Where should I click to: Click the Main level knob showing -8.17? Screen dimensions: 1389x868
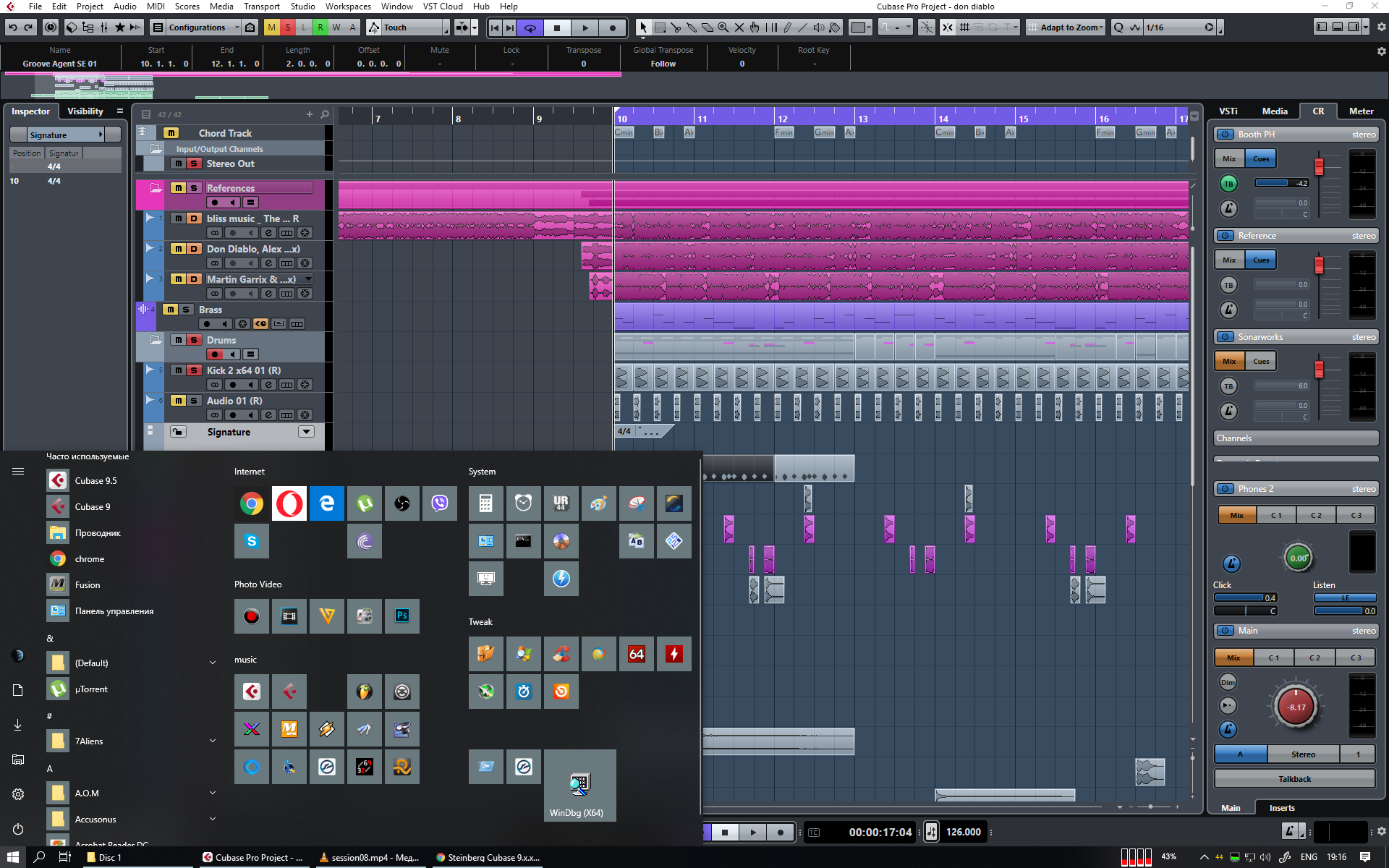coord(1296,707)
